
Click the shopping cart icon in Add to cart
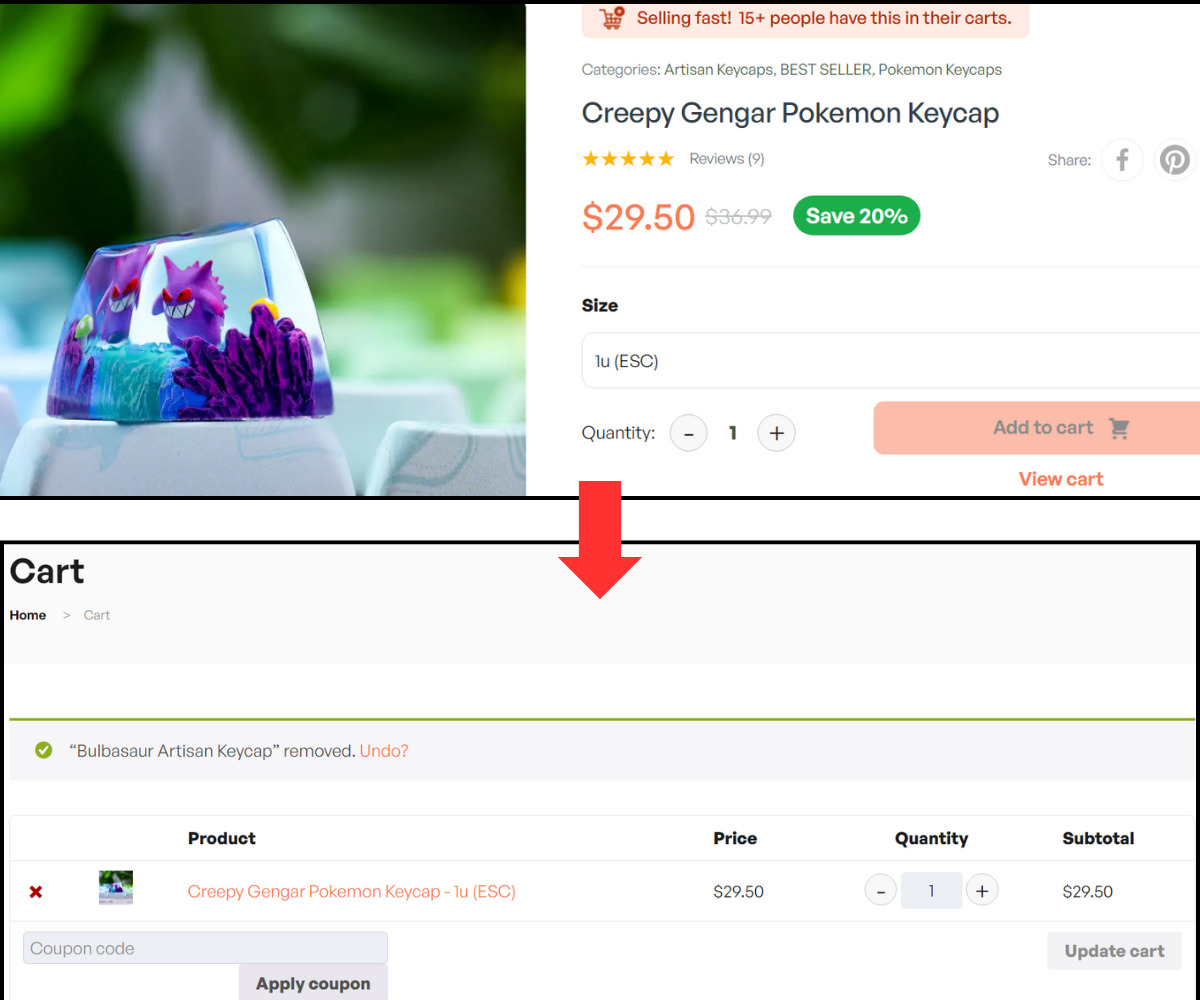[1119, 428]
